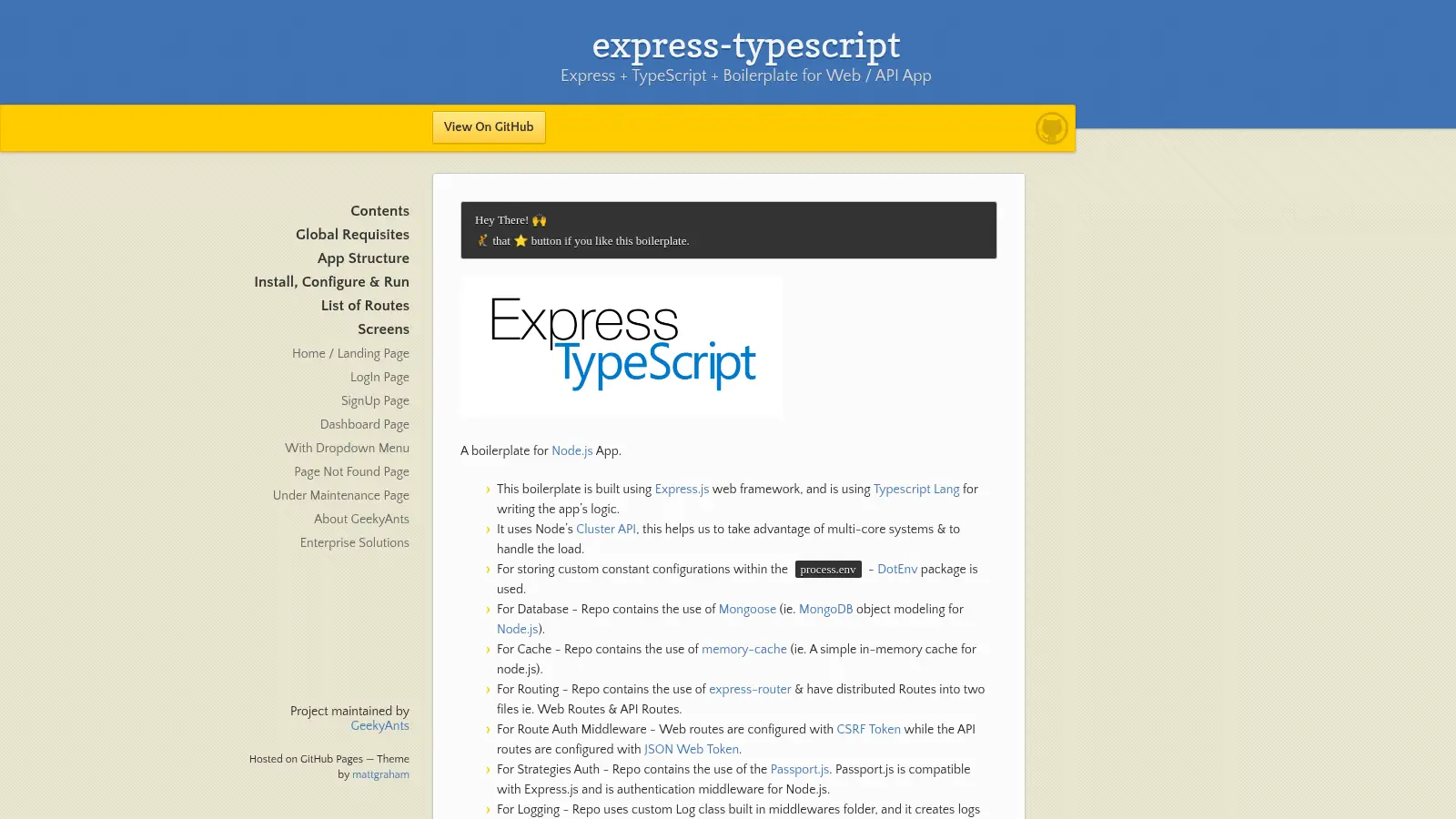Visit the GeekyAnts maintainer link
The height and width of the screenshot is (819, 1456).
(x=379, y=726)
